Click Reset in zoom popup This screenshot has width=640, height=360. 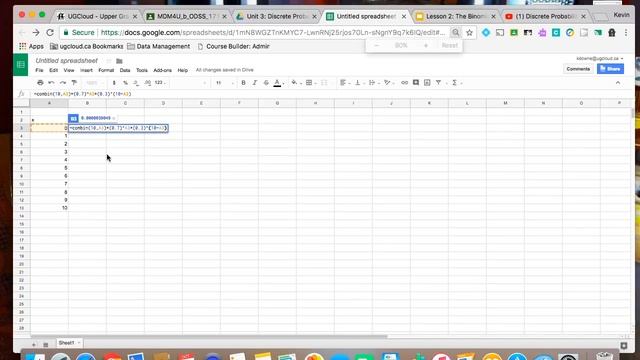449,45
